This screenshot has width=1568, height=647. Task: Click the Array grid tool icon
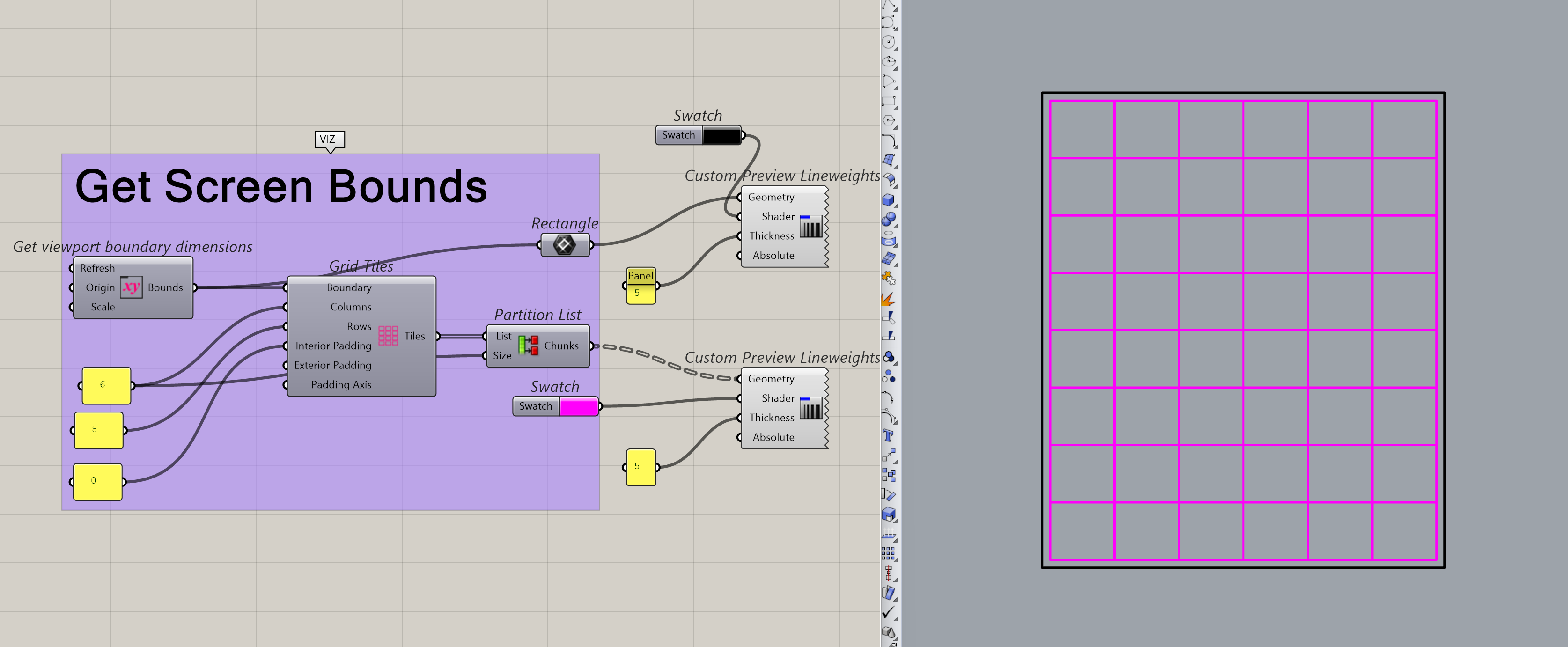coord(888,553)
